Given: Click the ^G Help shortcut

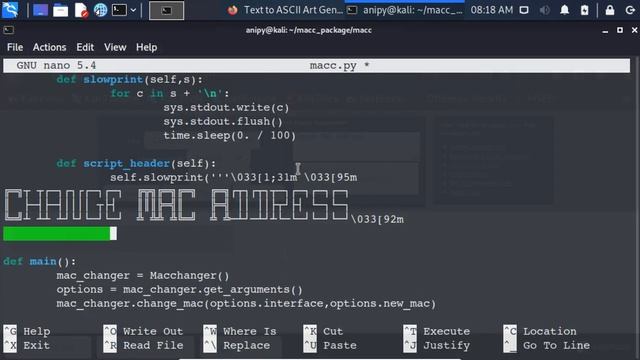Looking at the screenshot, I should click(27, 331).
